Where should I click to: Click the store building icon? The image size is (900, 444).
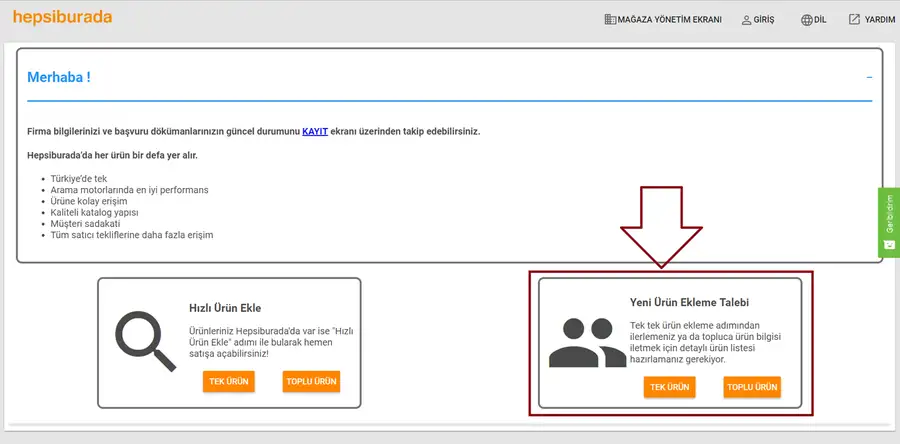point(610,20)
